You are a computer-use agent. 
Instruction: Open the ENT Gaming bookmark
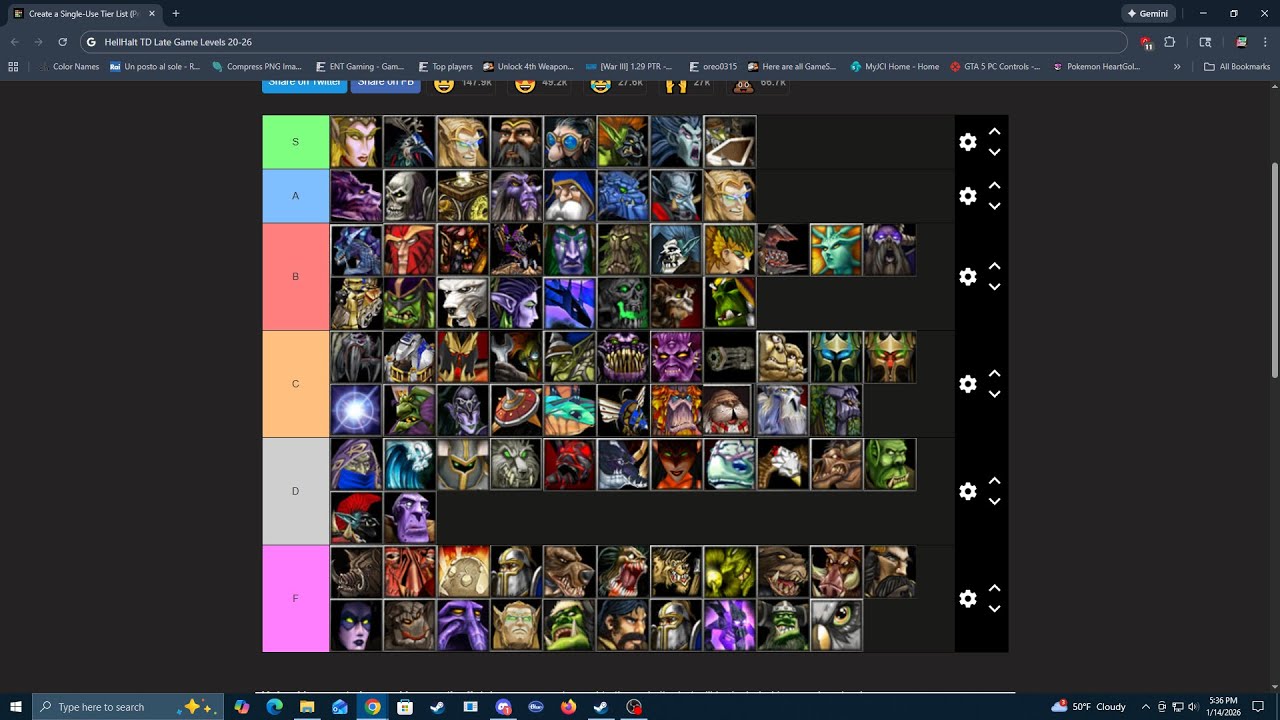pyautogui.click(x=360, y=67)
